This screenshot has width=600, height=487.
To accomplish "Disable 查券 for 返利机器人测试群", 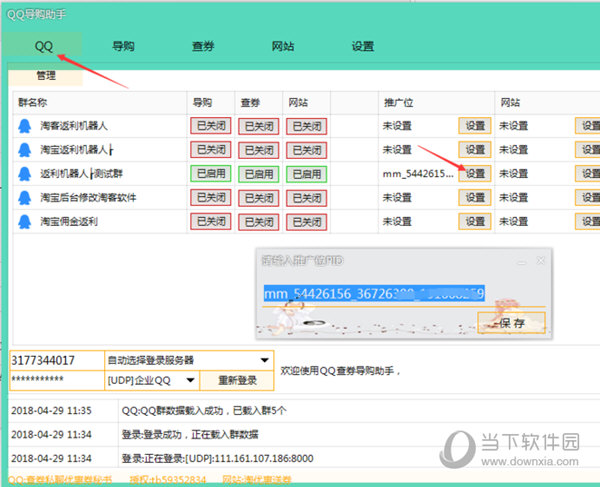I will coord(259,174).
